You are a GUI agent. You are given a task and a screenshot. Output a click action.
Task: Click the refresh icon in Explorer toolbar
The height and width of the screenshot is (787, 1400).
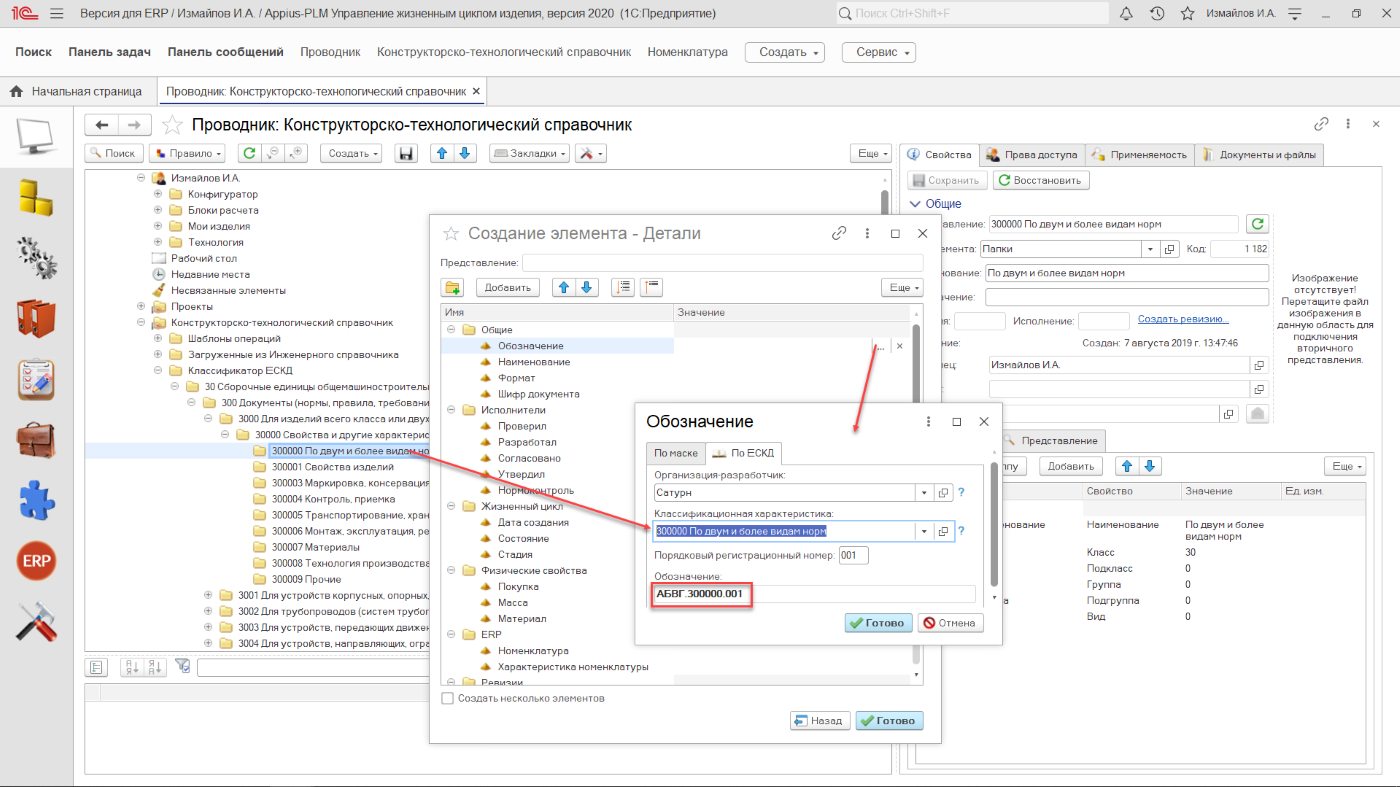coord(249,153)
